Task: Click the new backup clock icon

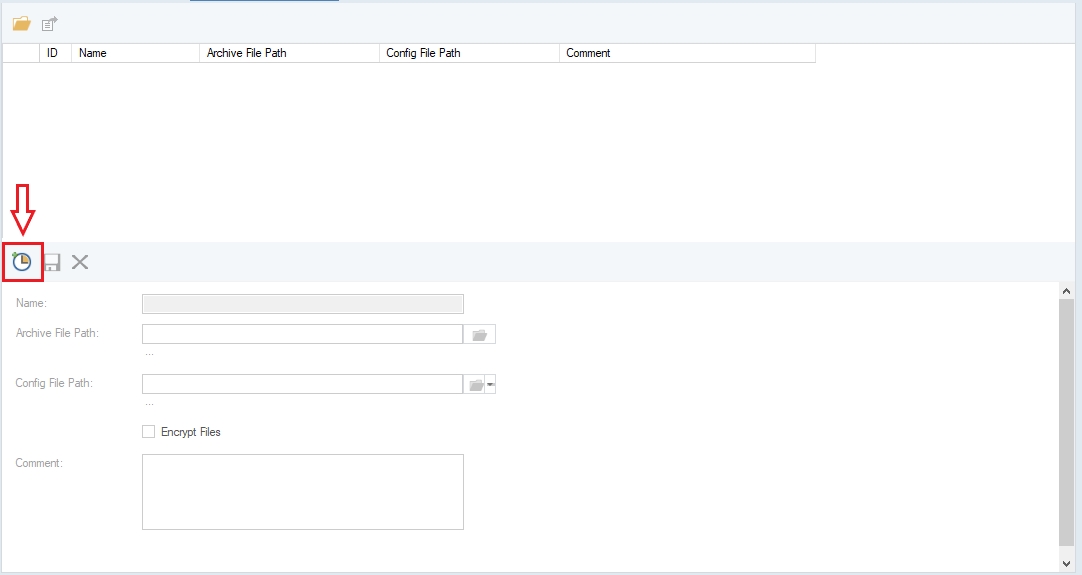Action: (x=22, y=262)
